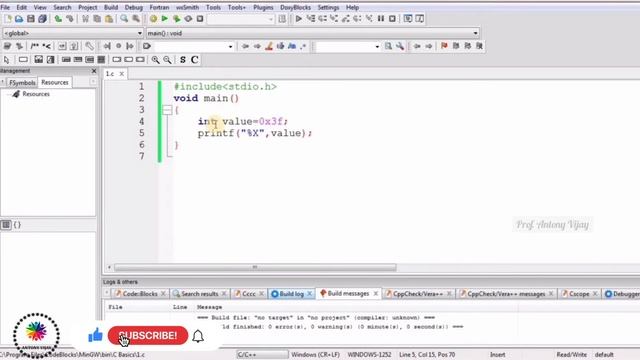
Task: Click the Replace icon
Action: [136, 19]
